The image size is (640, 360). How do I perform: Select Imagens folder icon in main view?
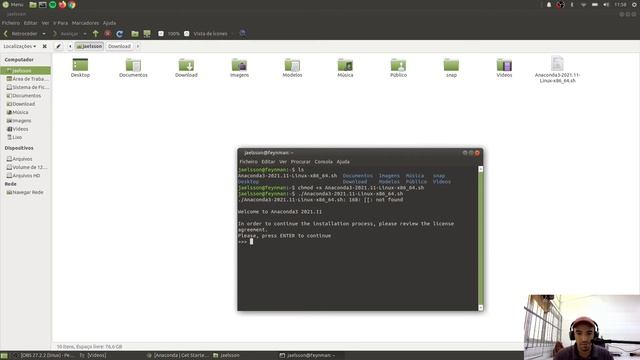coord(239,68)
